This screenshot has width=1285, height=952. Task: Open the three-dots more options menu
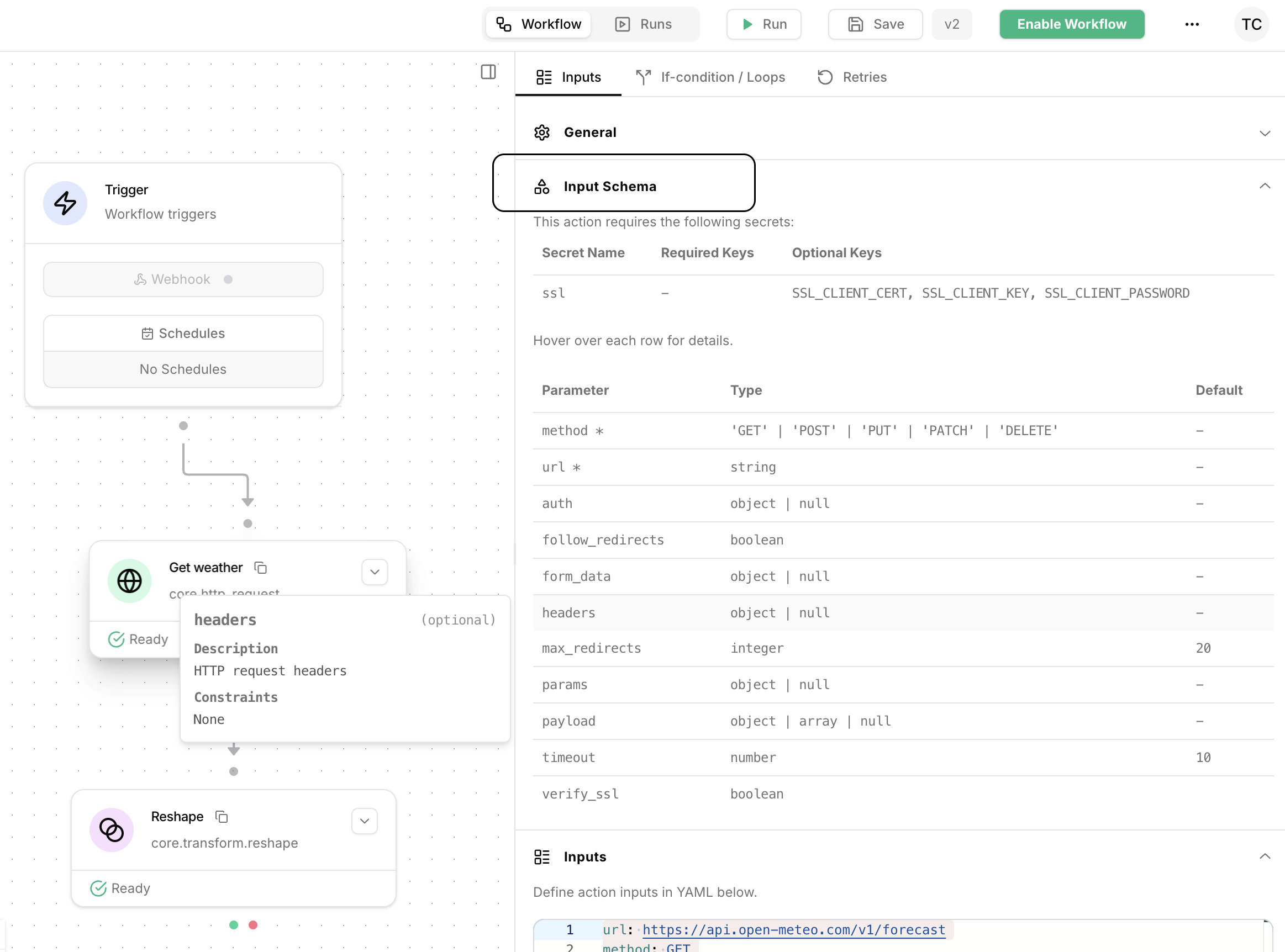(x=1192, y=24)
